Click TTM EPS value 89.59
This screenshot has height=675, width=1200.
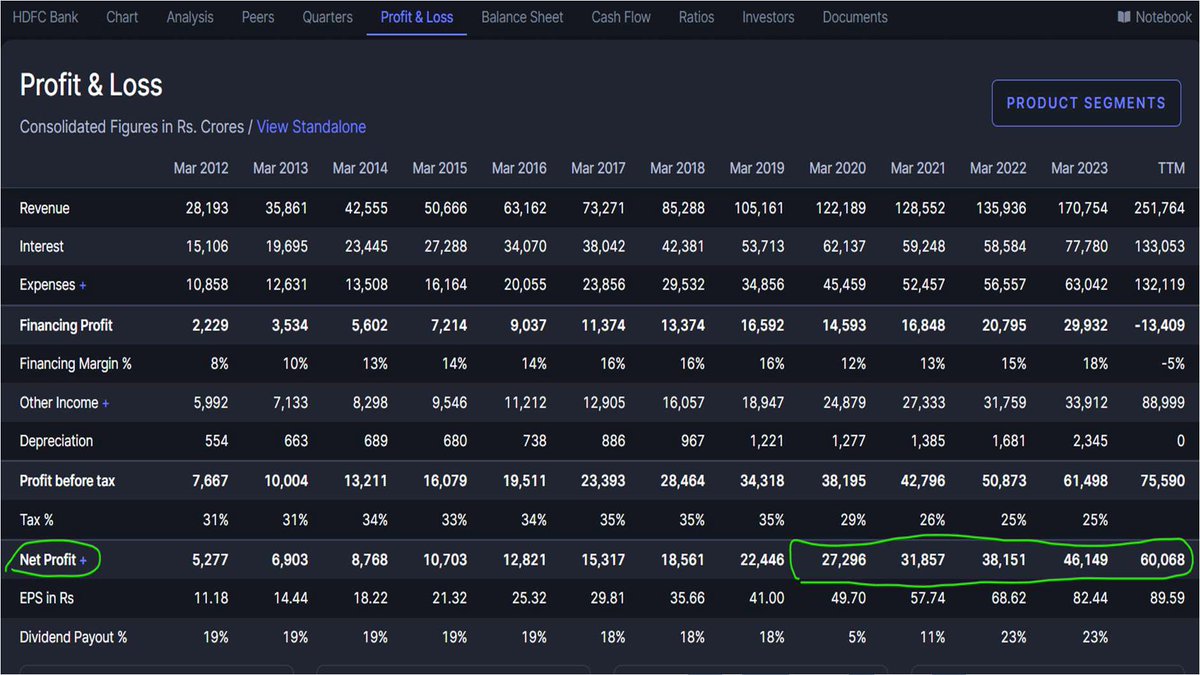[x=1167, y=598]
